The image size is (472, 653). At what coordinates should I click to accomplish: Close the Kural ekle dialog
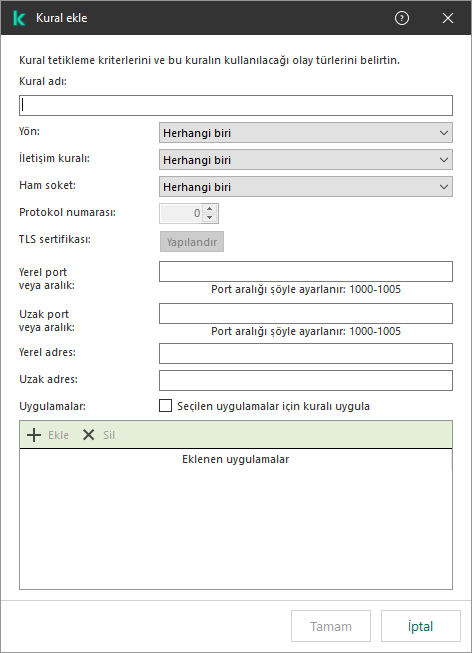click(448, 18)
